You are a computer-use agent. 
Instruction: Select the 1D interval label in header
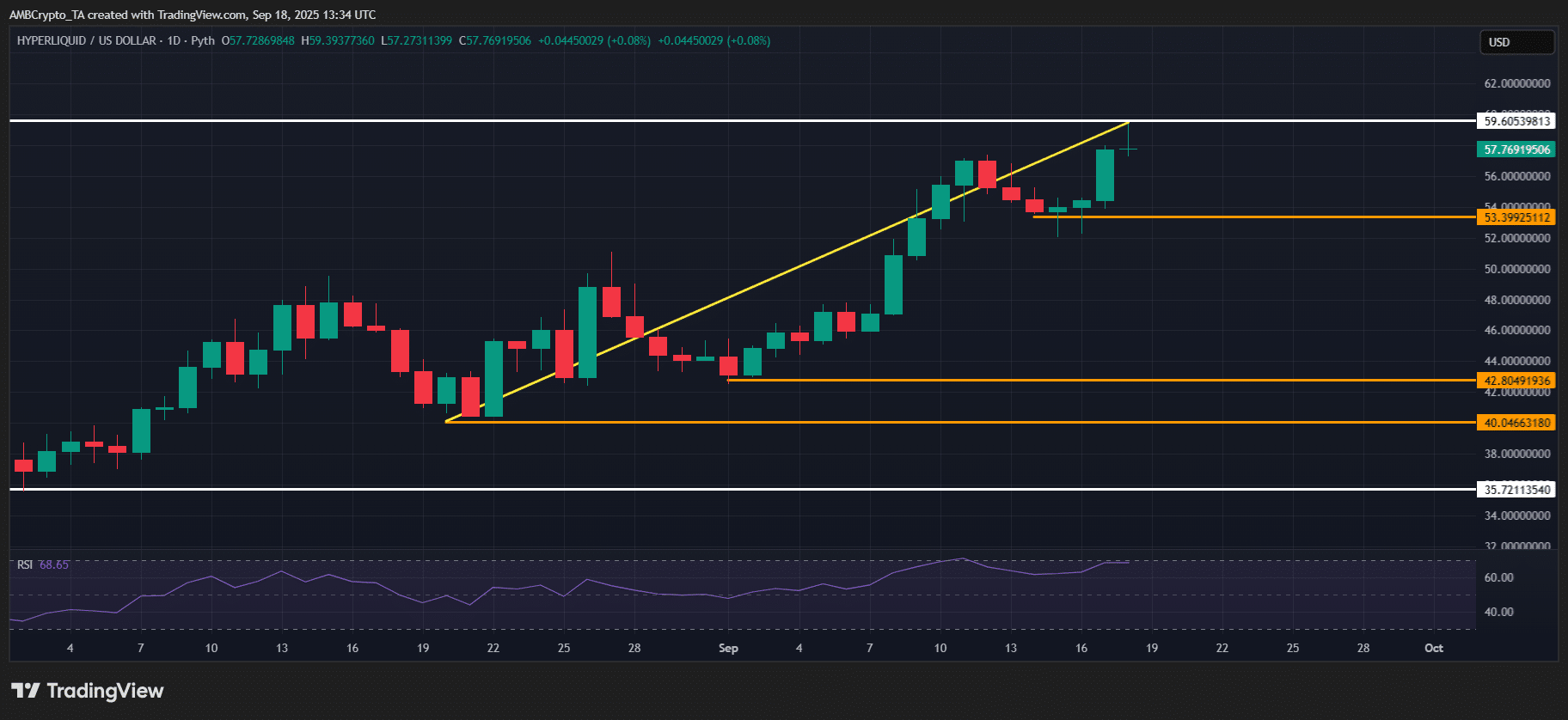[174, 40]
